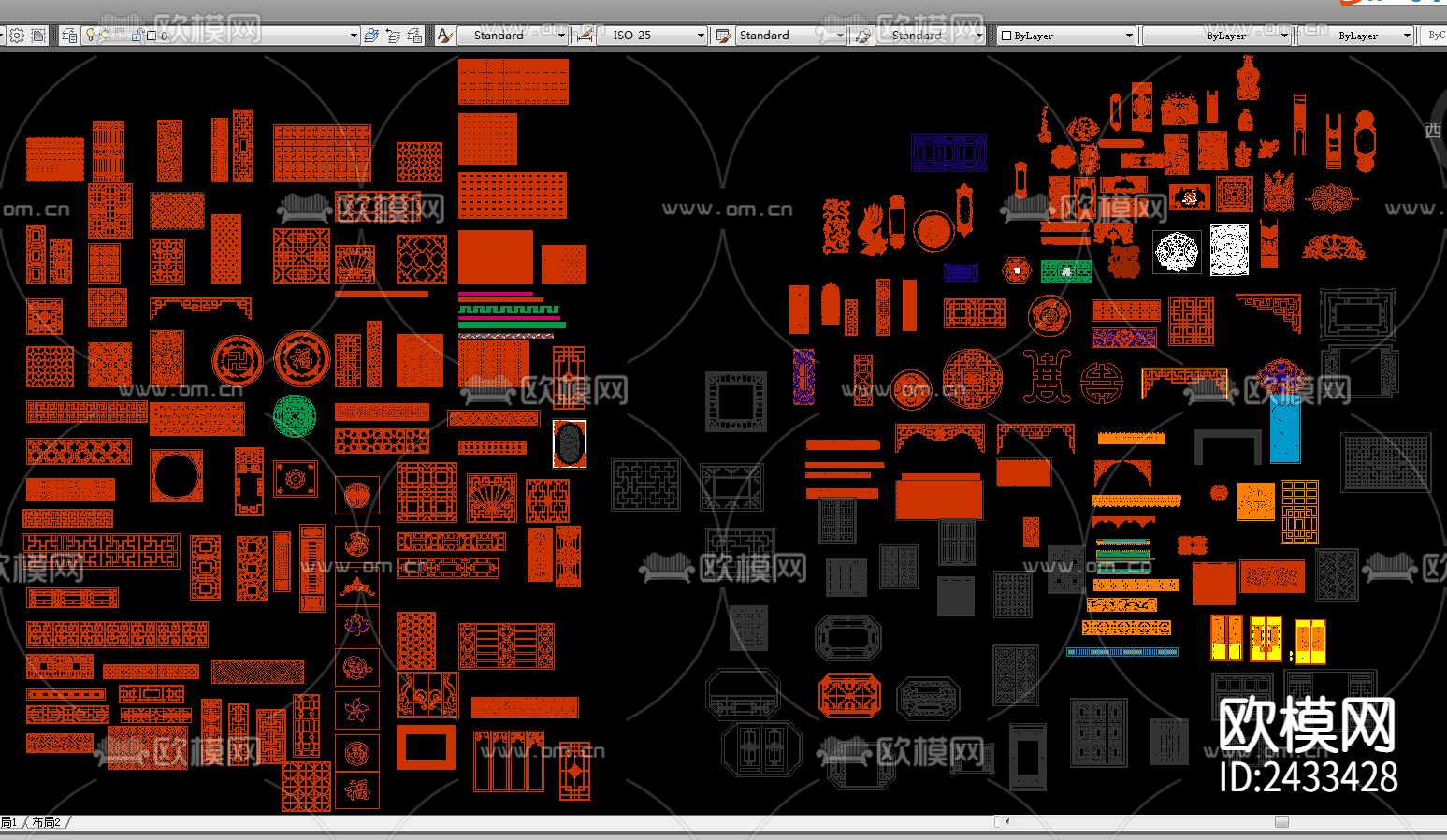Click the horizontal scrollbar left arrow
Screen dimensions: 1447x840
[x=1006, y=822]
